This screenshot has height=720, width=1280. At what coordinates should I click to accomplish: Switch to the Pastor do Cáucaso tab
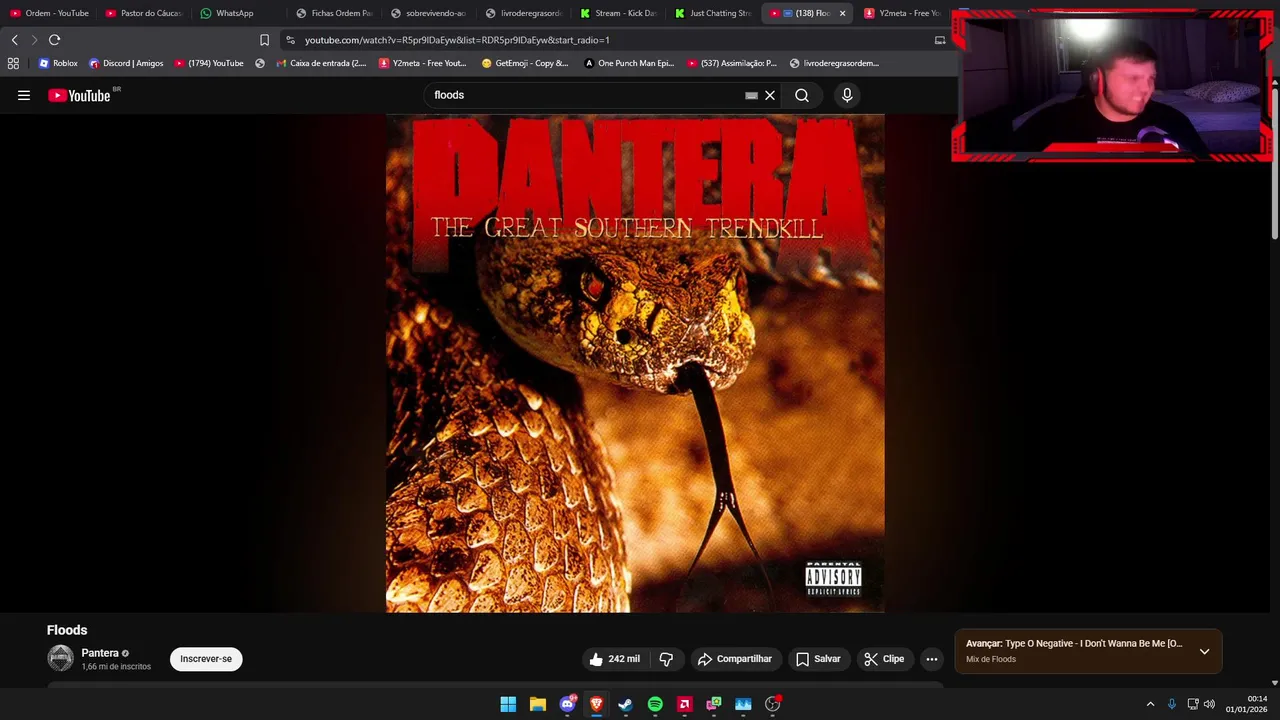coord(145,13)
